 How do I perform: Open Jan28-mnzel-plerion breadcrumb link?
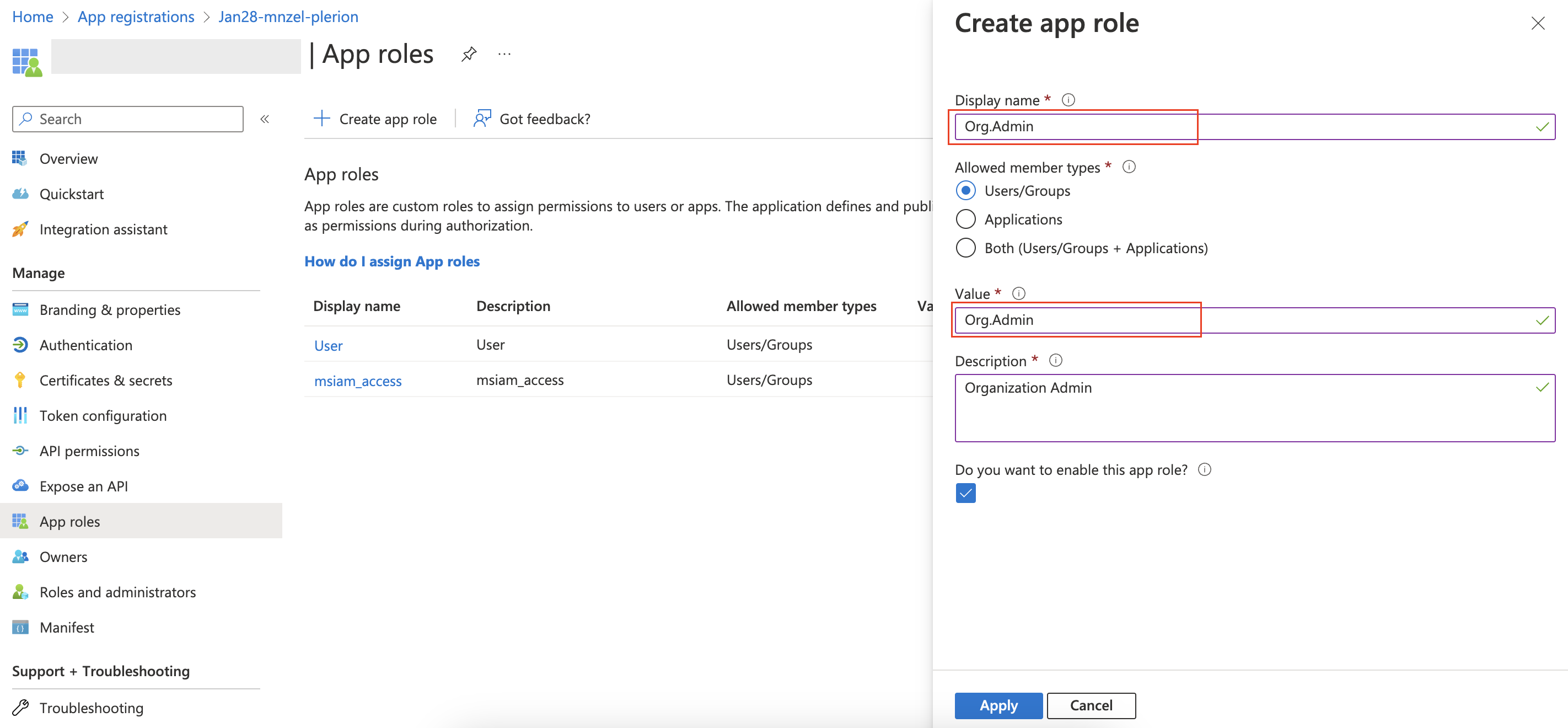288,17
